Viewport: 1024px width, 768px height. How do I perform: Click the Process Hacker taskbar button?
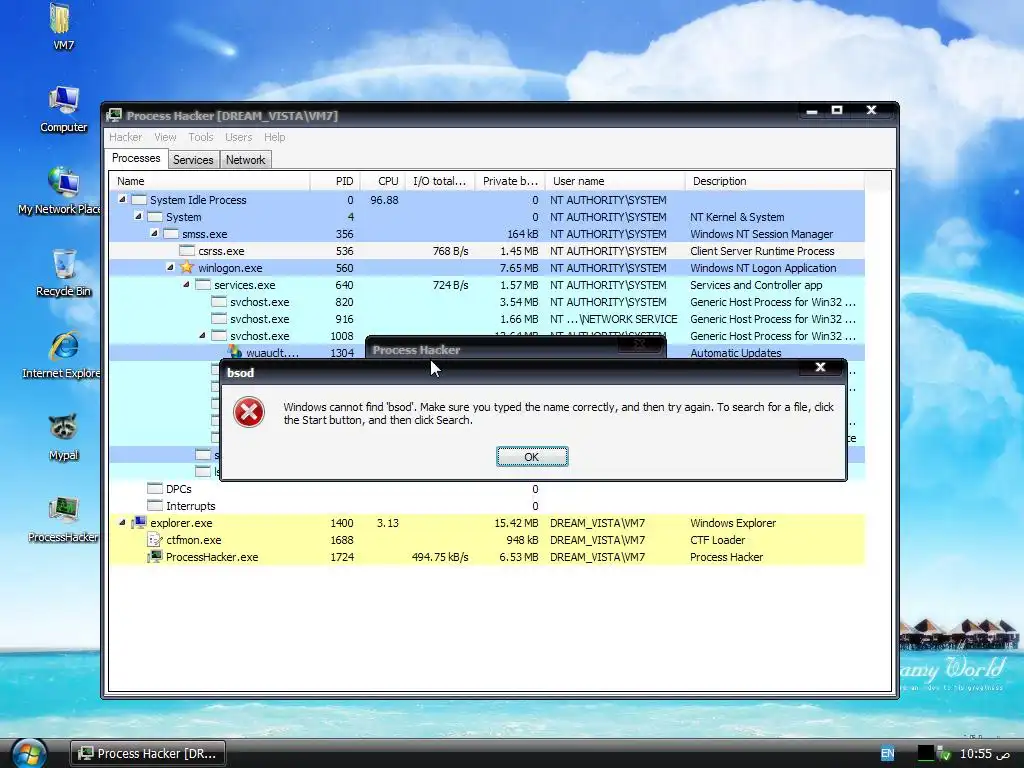(x=148, y=754)
